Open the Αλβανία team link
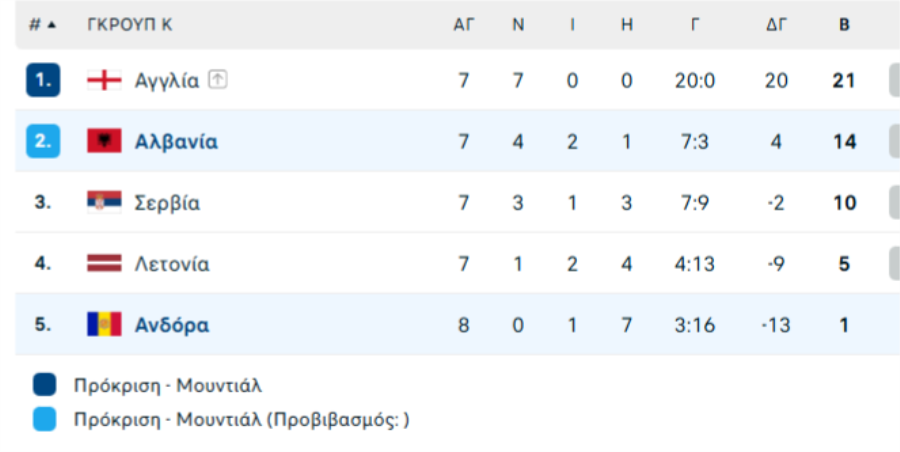Image resolution: width=900 pixels, height=452 pixels. [176, 141]
